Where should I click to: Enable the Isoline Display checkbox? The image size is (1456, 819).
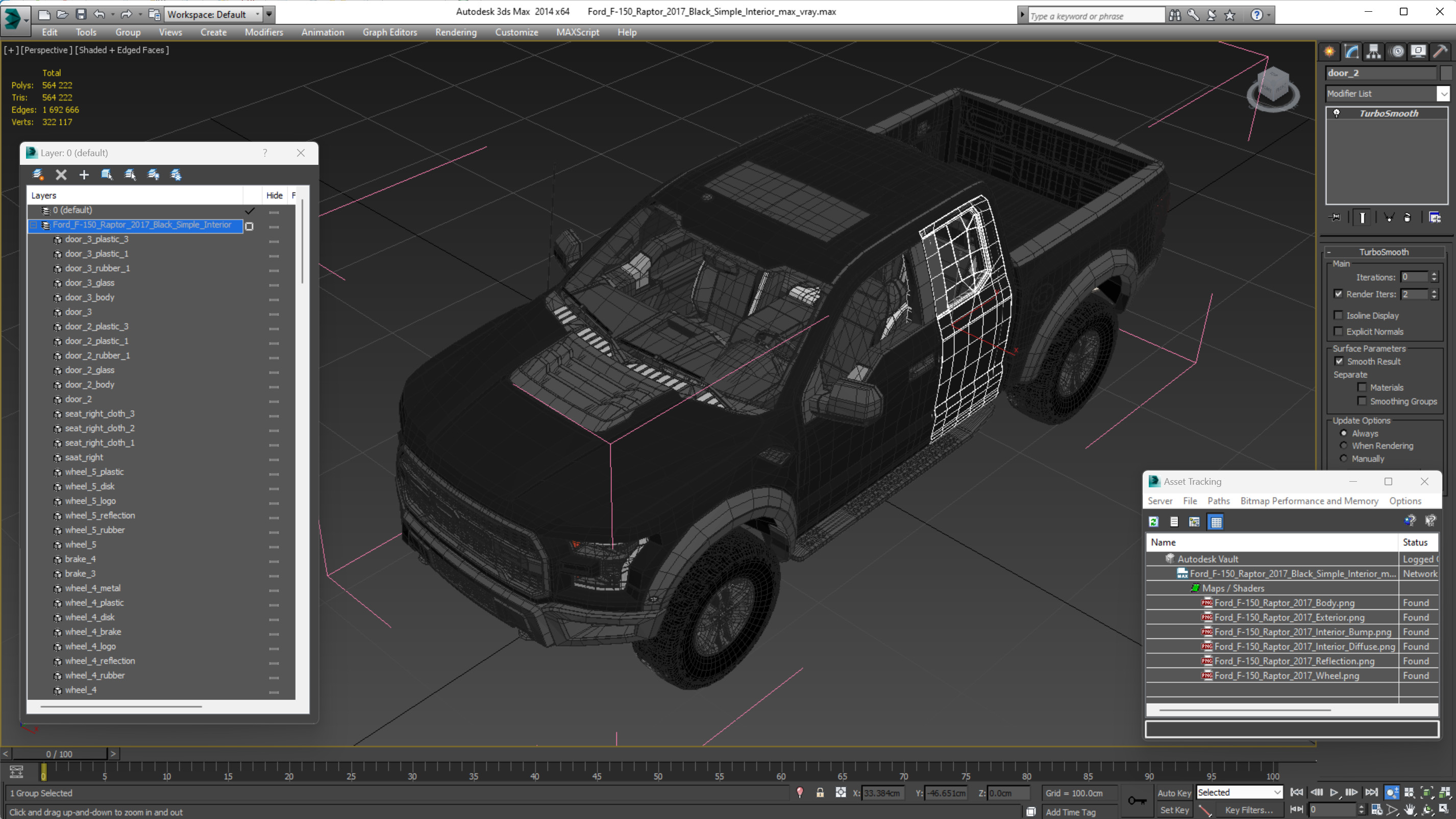click(1338, 315)
